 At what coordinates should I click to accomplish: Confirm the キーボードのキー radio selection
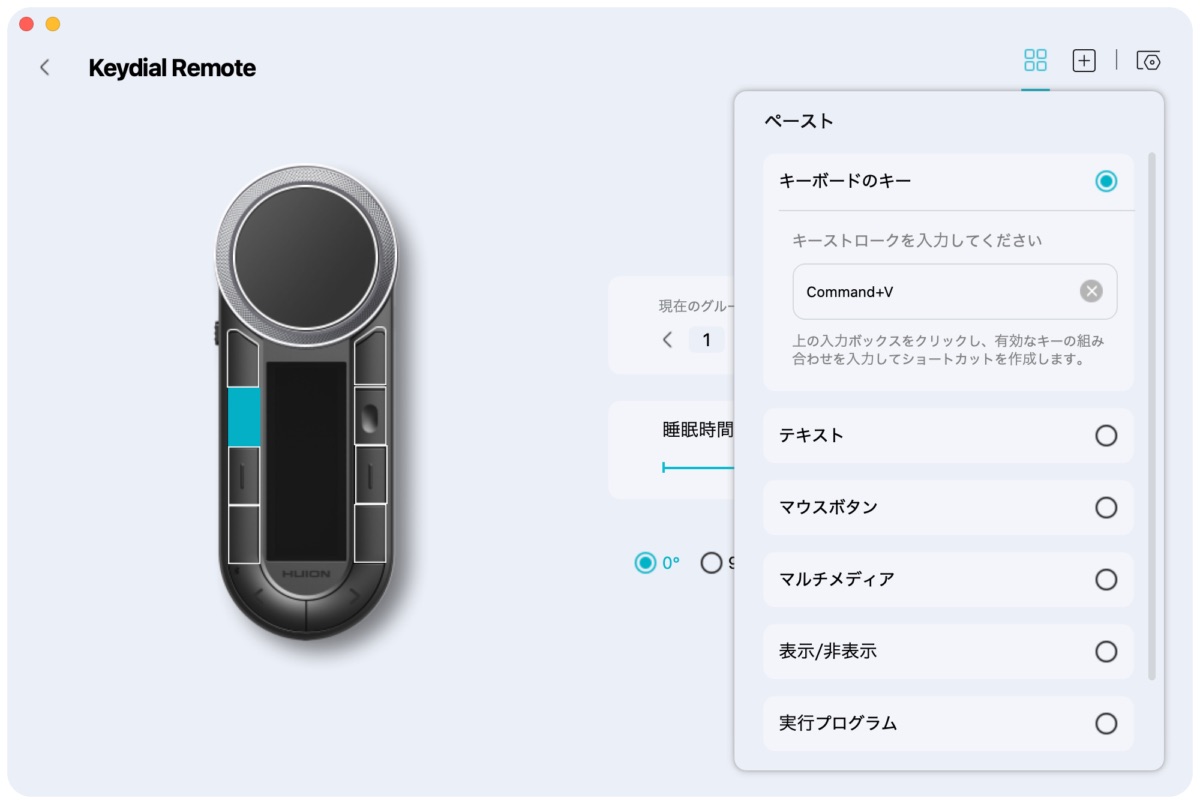pyautogui.click(x=1107, y=182)
